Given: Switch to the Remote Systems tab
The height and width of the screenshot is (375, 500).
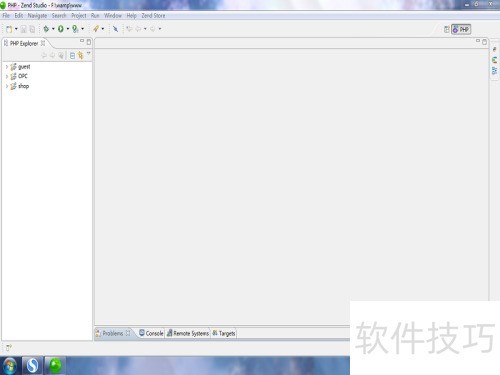Looking at the screenshot, I should pos(188,333).
